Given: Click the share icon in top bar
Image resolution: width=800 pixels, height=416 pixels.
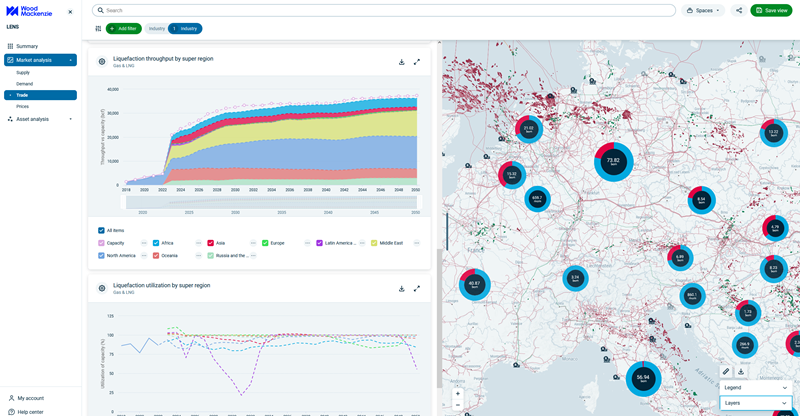Looking at the screenshot, I should pos(739,10).
